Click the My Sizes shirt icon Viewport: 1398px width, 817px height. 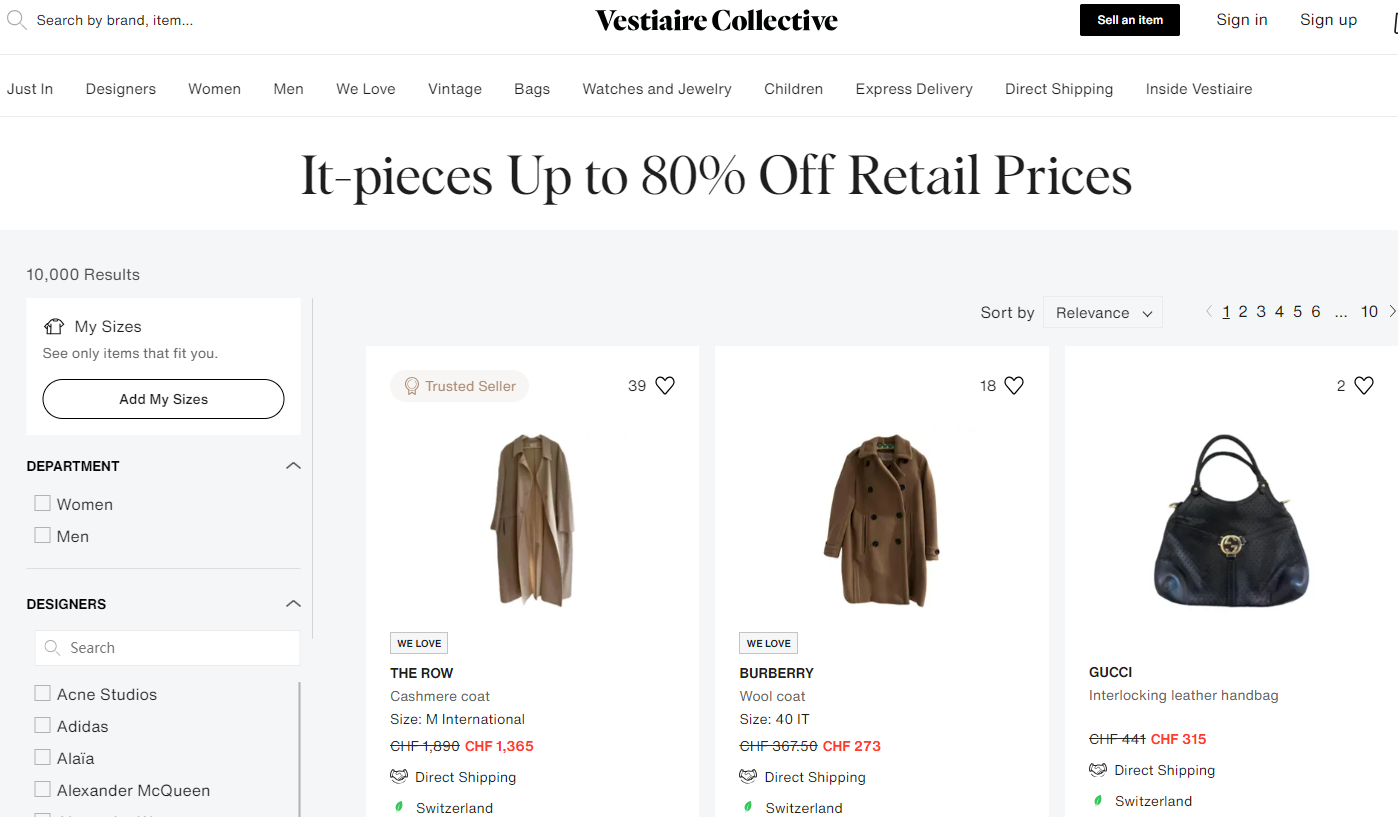click(x=54, y=327)
